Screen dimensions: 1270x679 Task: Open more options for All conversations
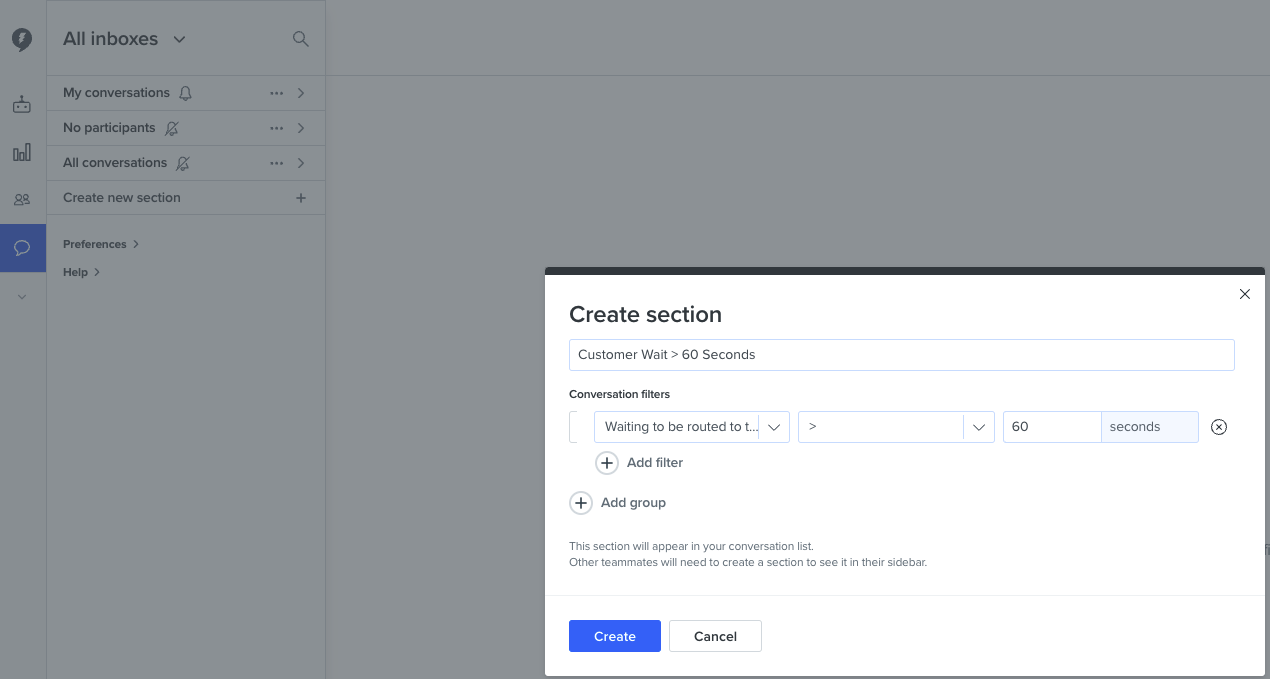[x=277, y=163]
